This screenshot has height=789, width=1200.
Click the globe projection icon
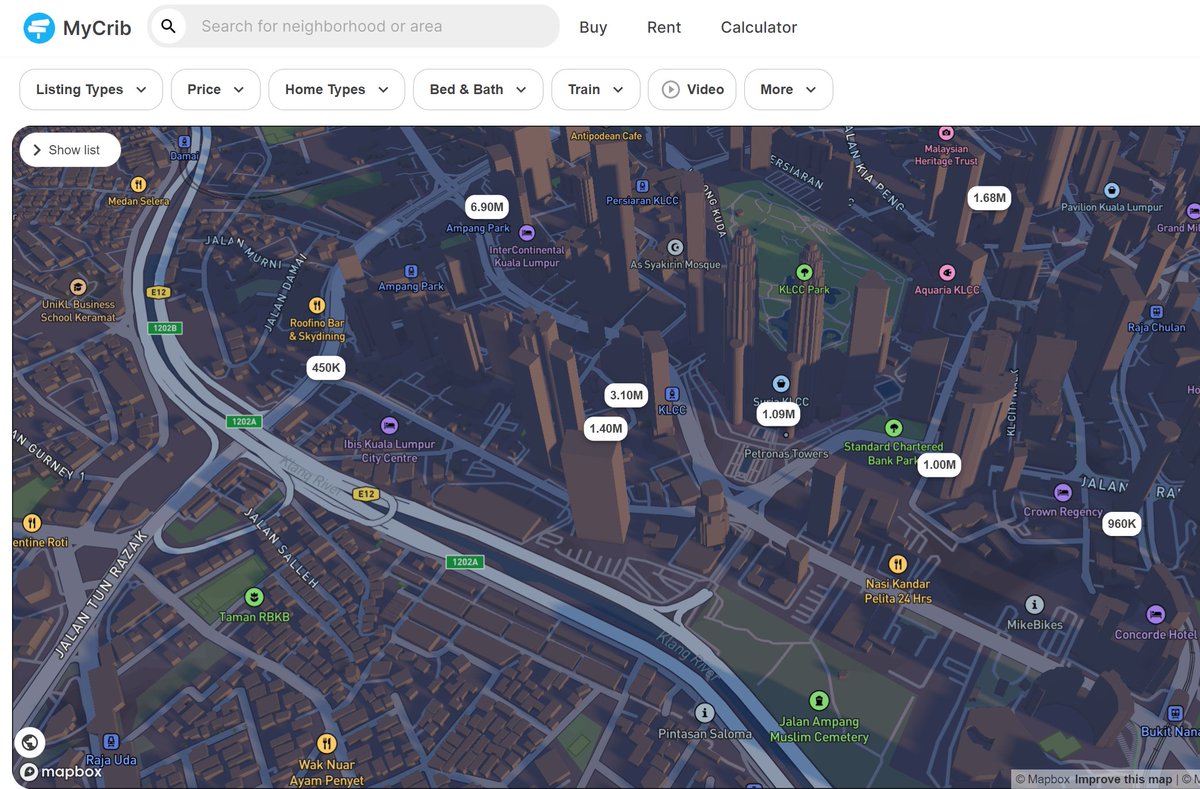(x=30, y=742)
